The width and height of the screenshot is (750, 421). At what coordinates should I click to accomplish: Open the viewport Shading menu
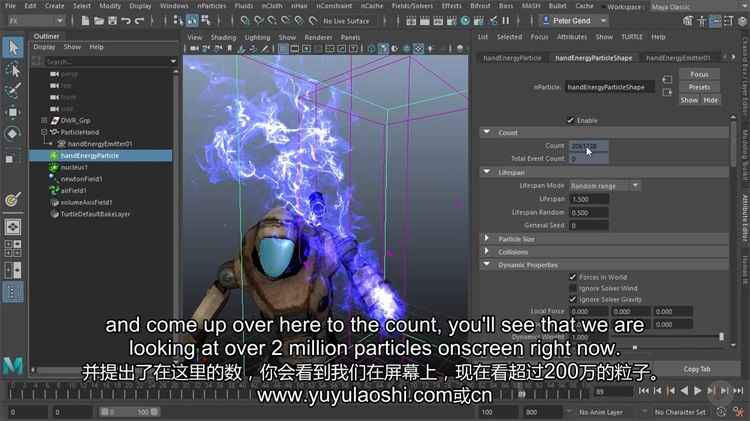tap(223, 37)
